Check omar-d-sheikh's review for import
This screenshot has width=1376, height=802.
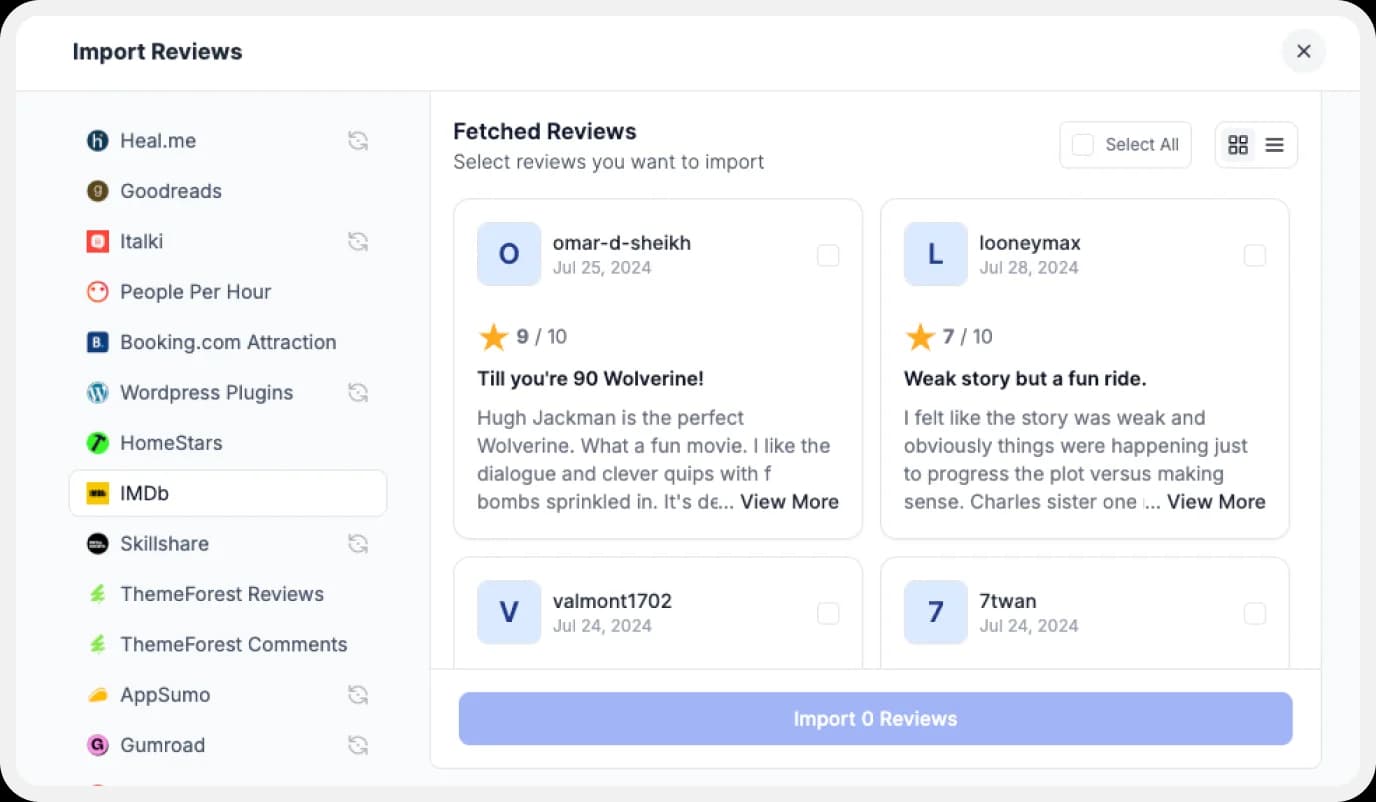pos(828,255)
